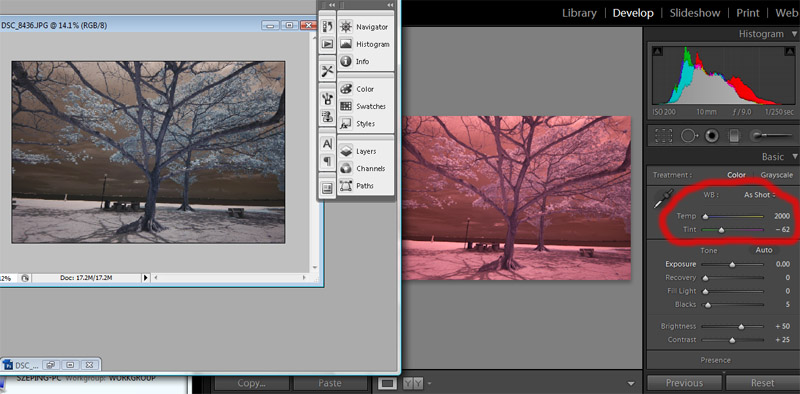Pick the White Balance Selector eyedropper
The height and width of the screenshot is (394, 800).
click(664, 199)
